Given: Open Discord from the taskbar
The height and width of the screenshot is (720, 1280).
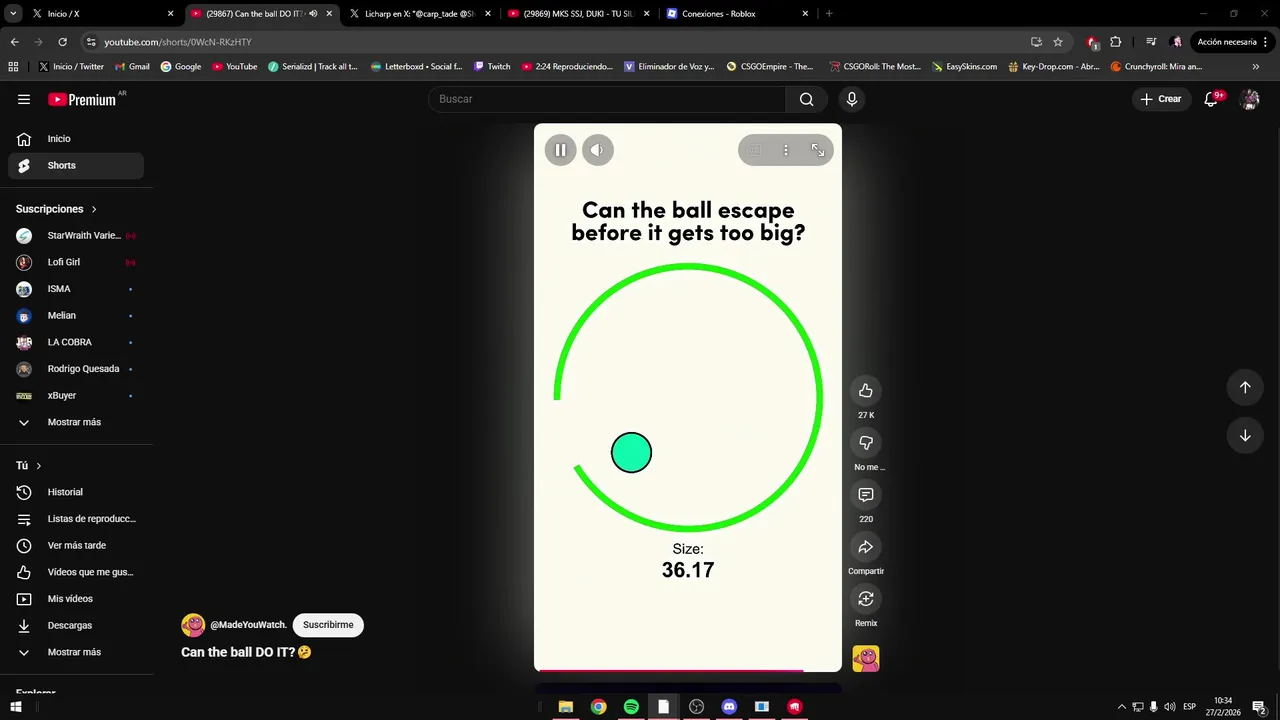Looking at the screenshot, I should coord(729,707).
